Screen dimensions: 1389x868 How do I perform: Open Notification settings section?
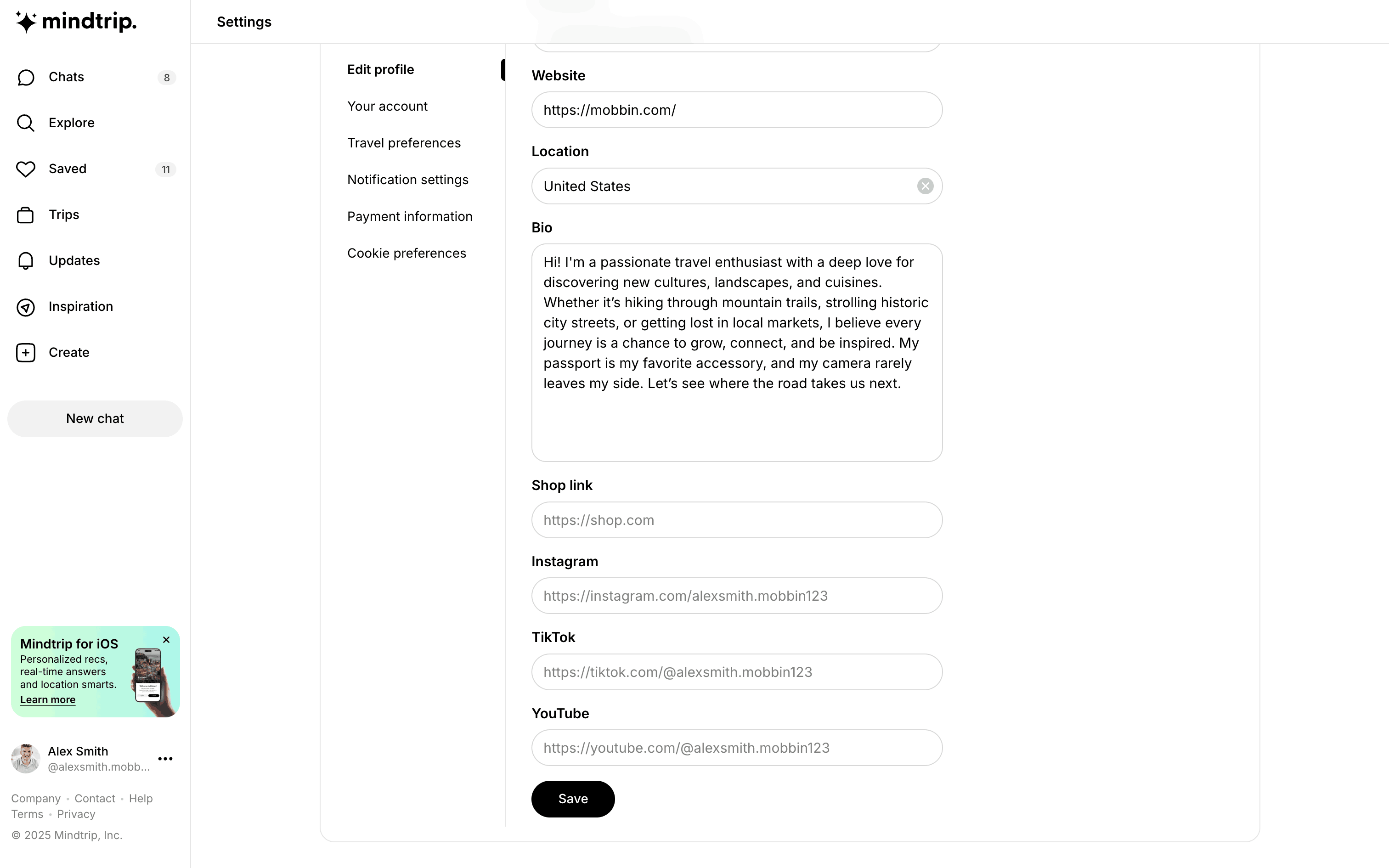tap(407, 180)
